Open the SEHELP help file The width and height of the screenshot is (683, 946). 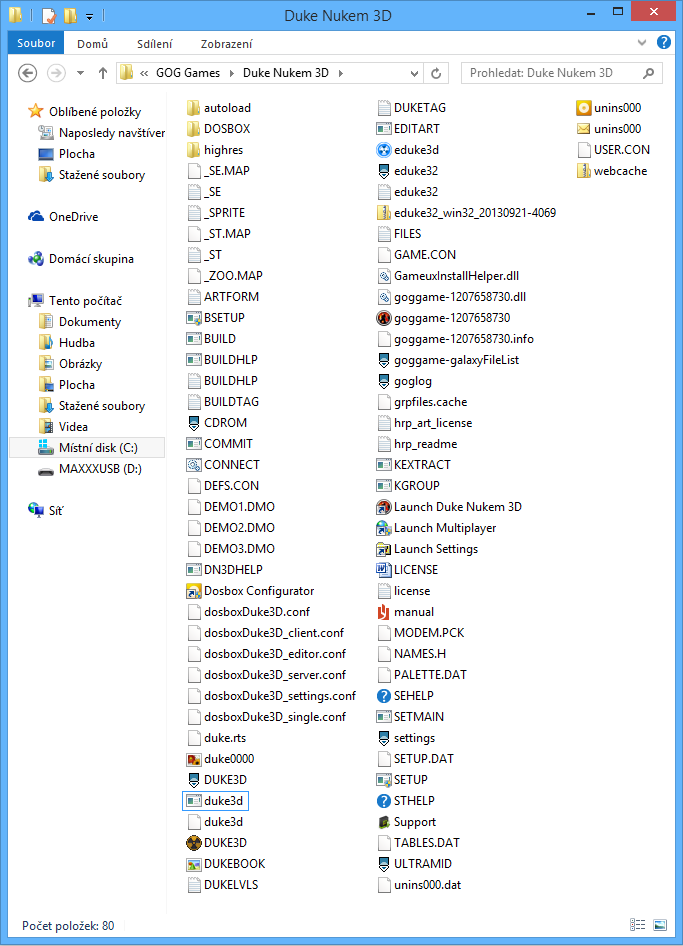click(405, 696)
